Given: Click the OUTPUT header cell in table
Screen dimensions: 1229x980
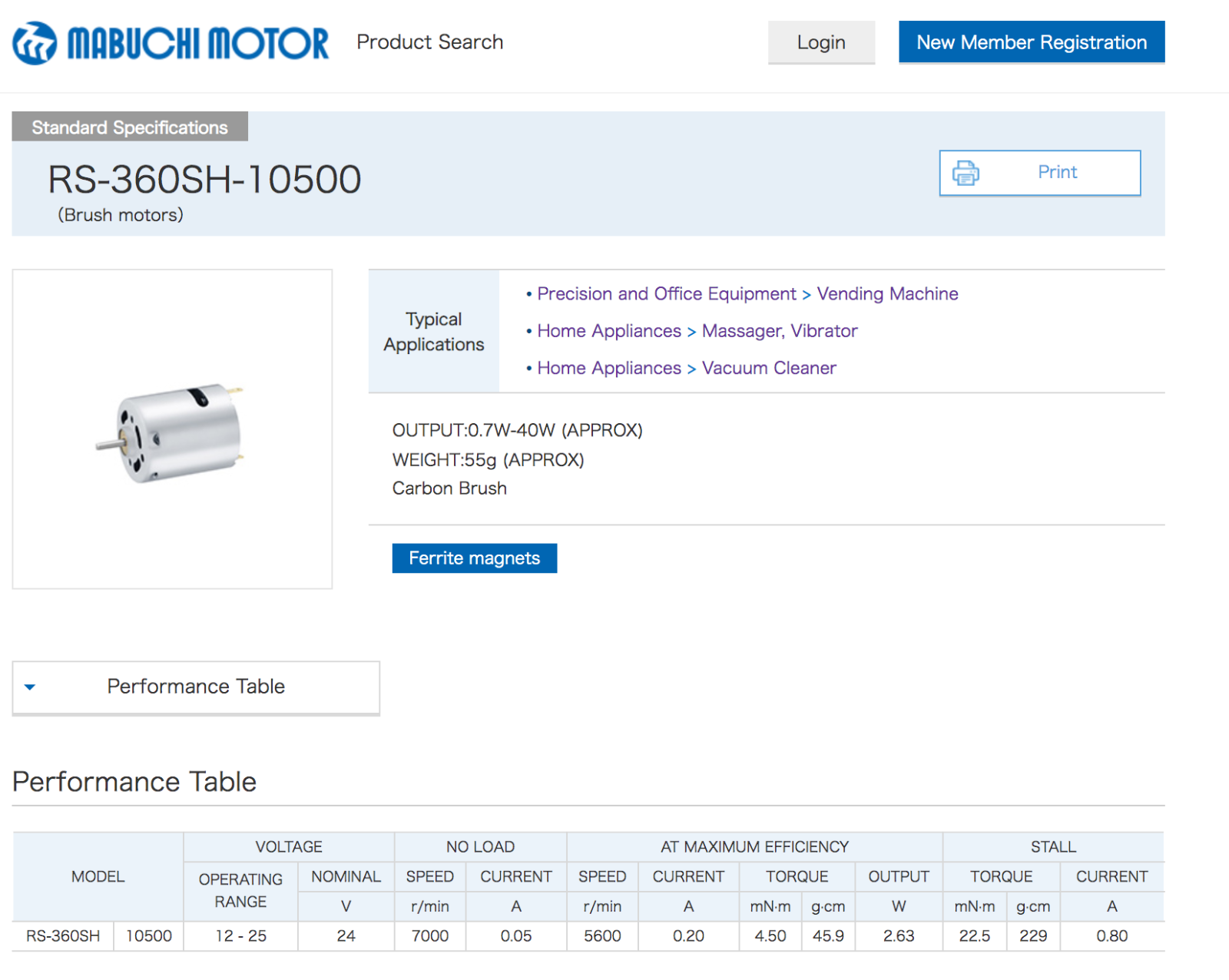Looking at the screenshot, I should (899, 877).
